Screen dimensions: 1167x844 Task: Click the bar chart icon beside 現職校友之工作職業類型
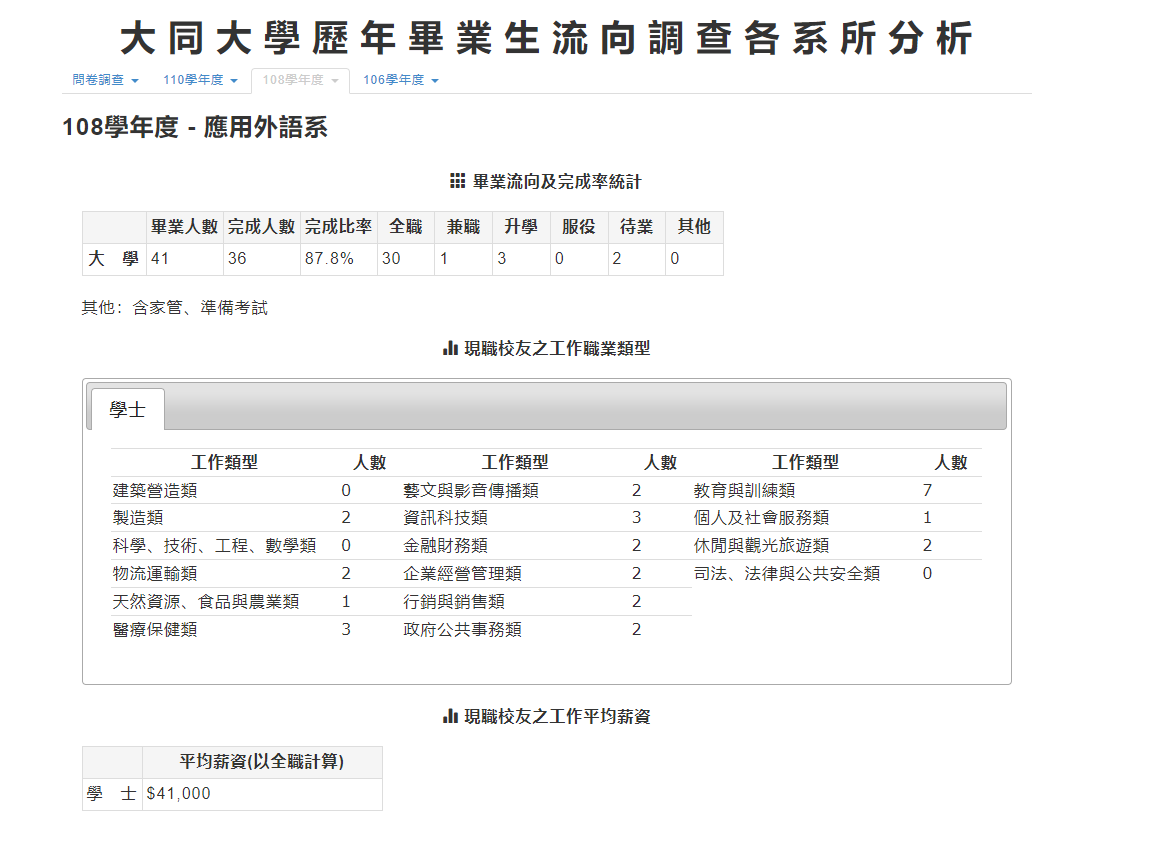450,348
